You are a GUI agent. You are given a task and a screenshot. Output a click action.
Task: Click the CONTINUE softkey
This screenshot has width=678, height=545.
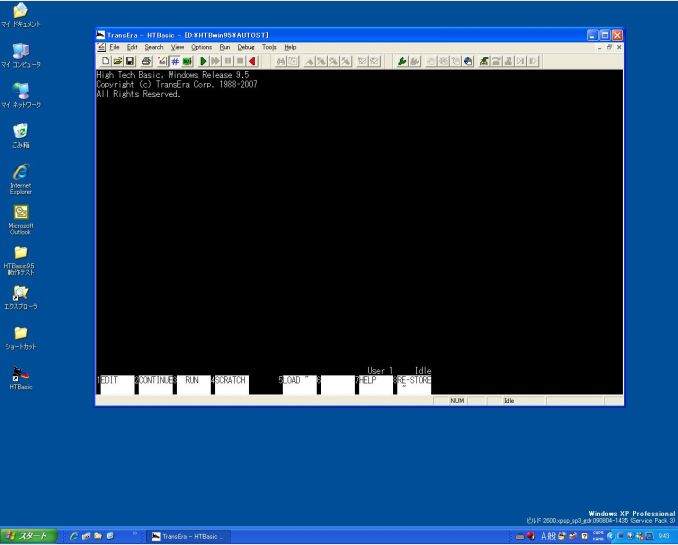coord(154,385)
